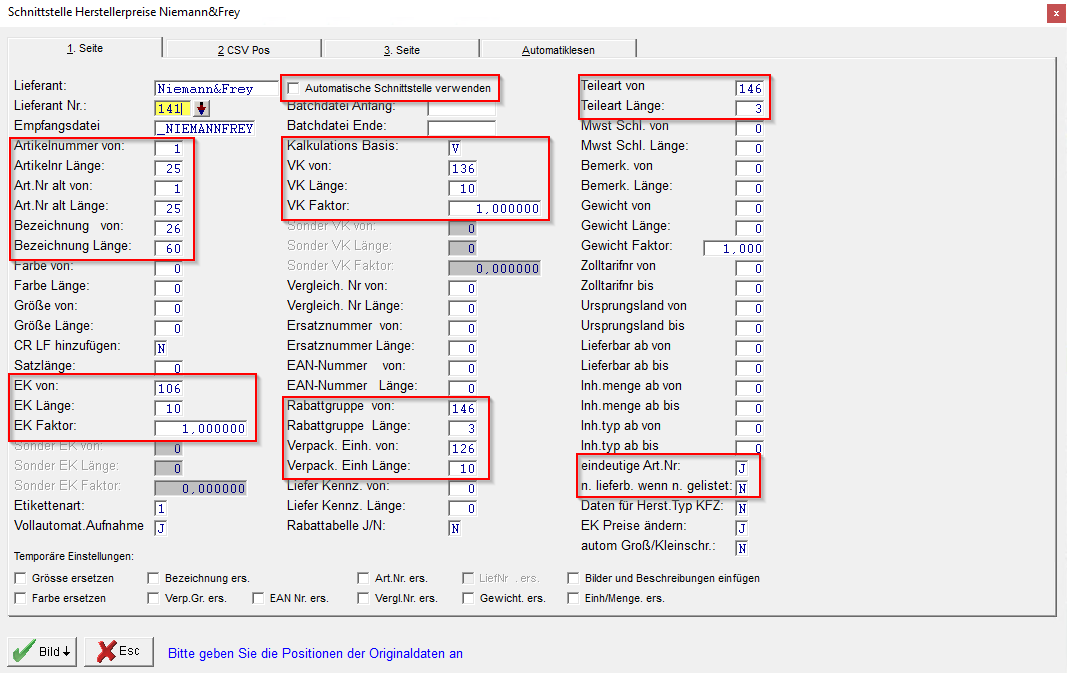This screenshot has width=1067, height=673.
Task: Click the EAN-Nummer von field
Action: pos(463,368)
